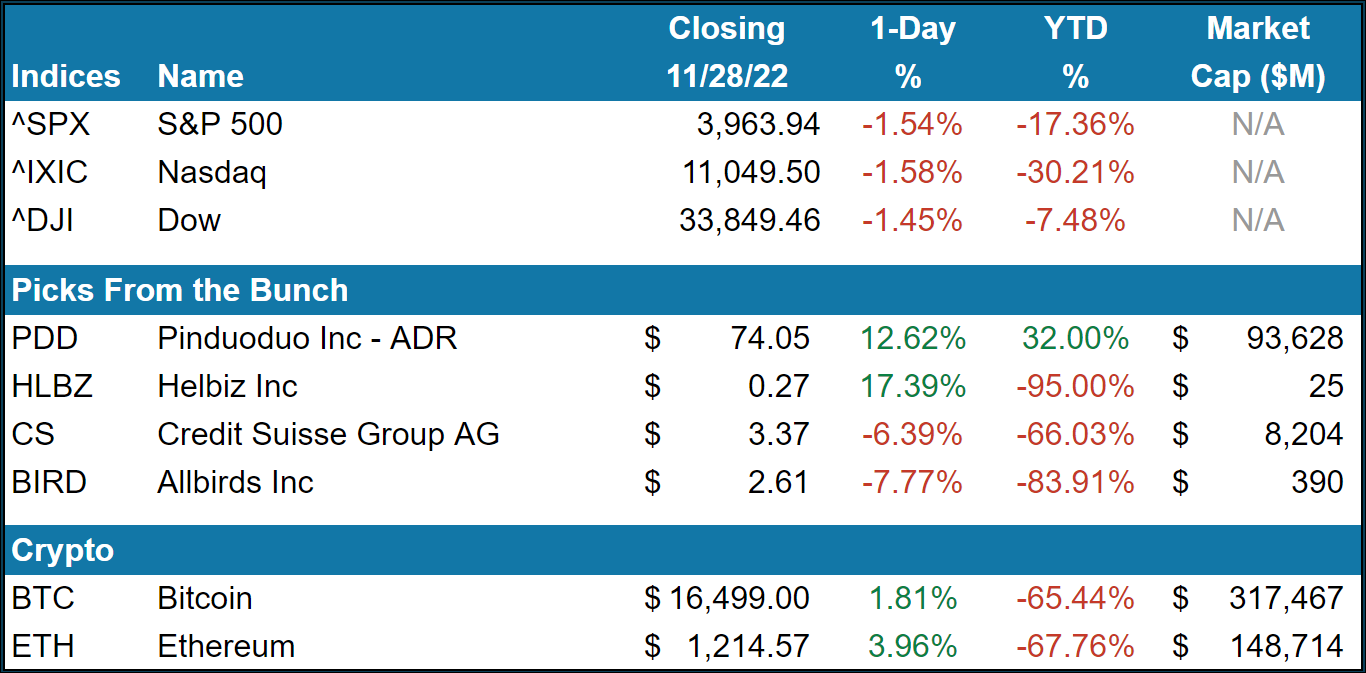1366x673 pixels.
Task: Select the ^SPX ticker cell
Action: tap(50, 124)
